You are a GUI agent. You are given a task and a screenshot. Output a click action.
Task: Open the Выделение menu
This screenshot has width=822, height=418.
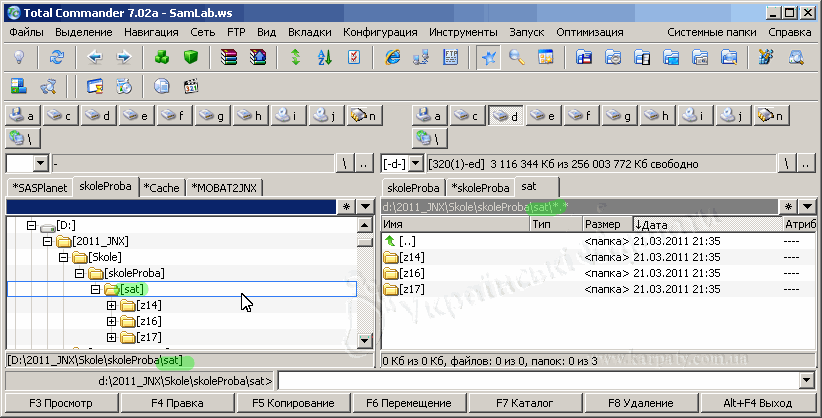pyautogui.click(x=84, y=33)
